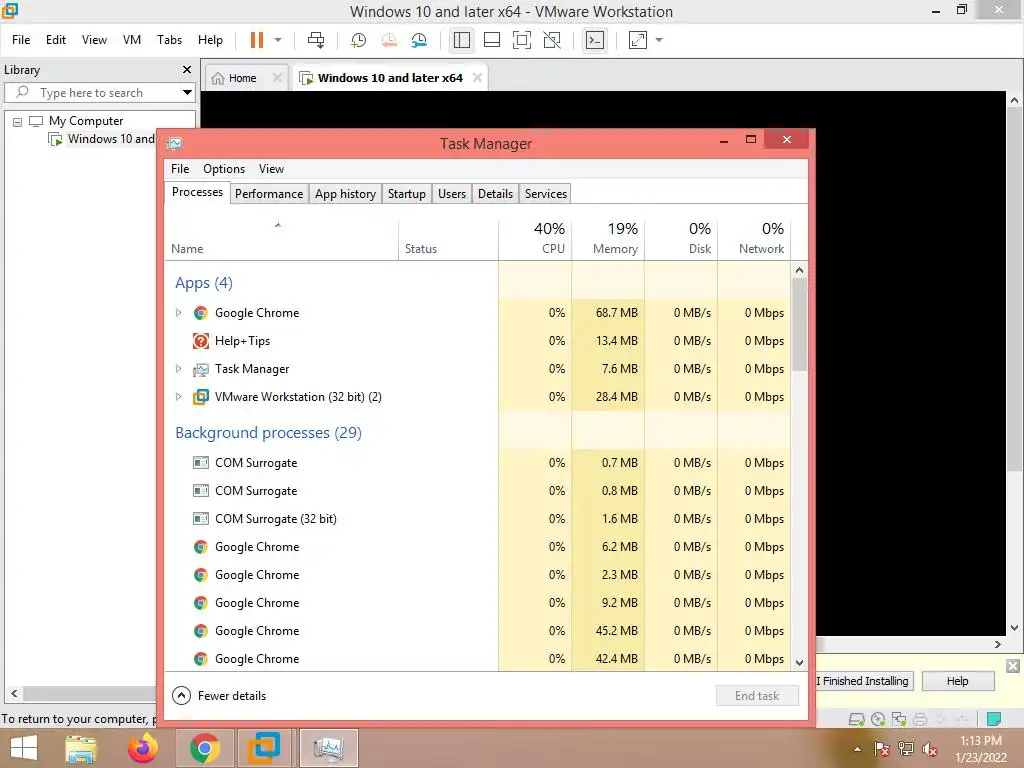The image size is (1024, 768).
Task: Click the network adapter status bar icon
Action: 899,720
